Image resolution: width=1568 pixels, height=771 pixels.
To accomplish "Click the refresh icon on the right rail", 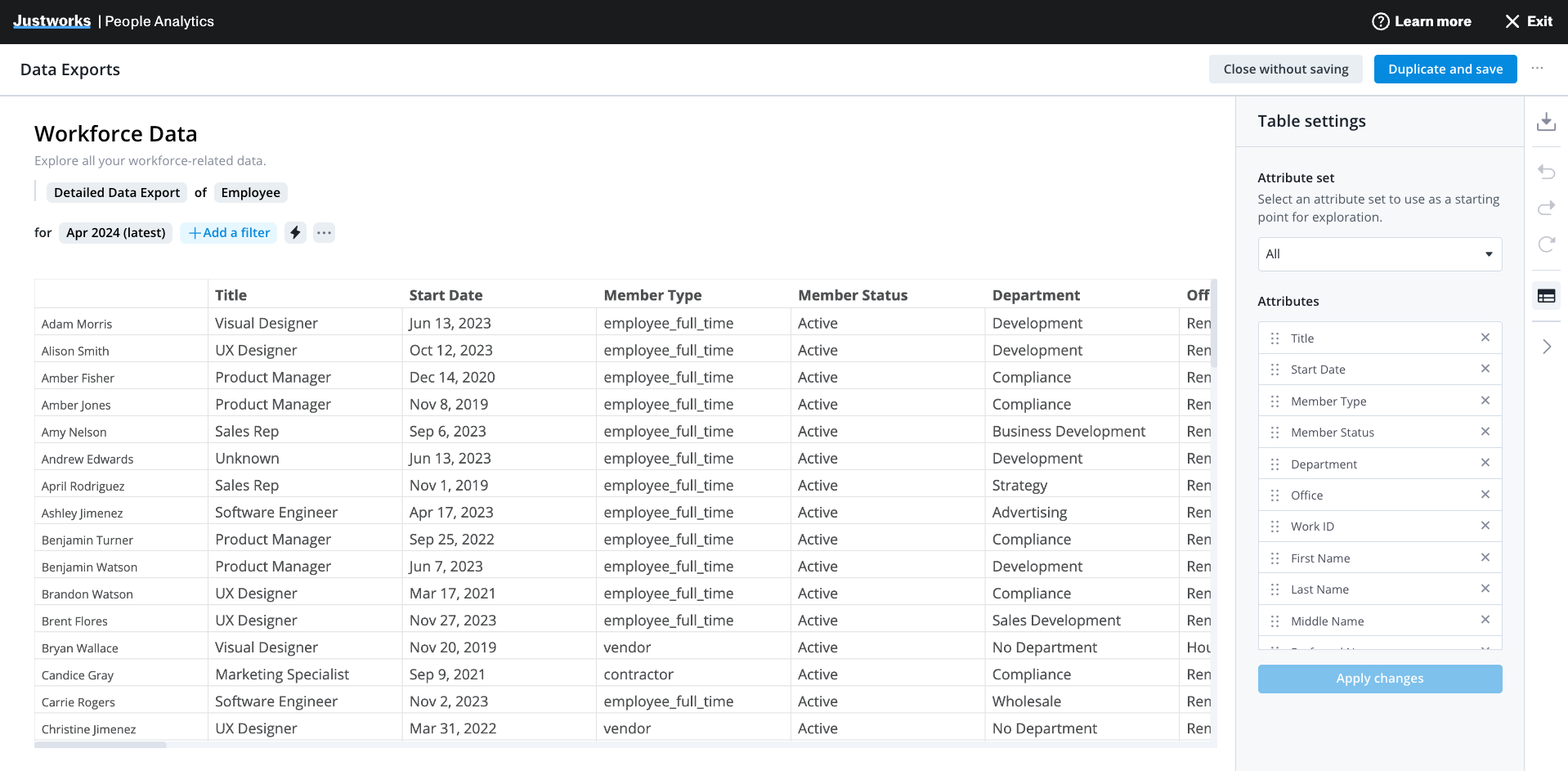I will tap(1547, 244).
